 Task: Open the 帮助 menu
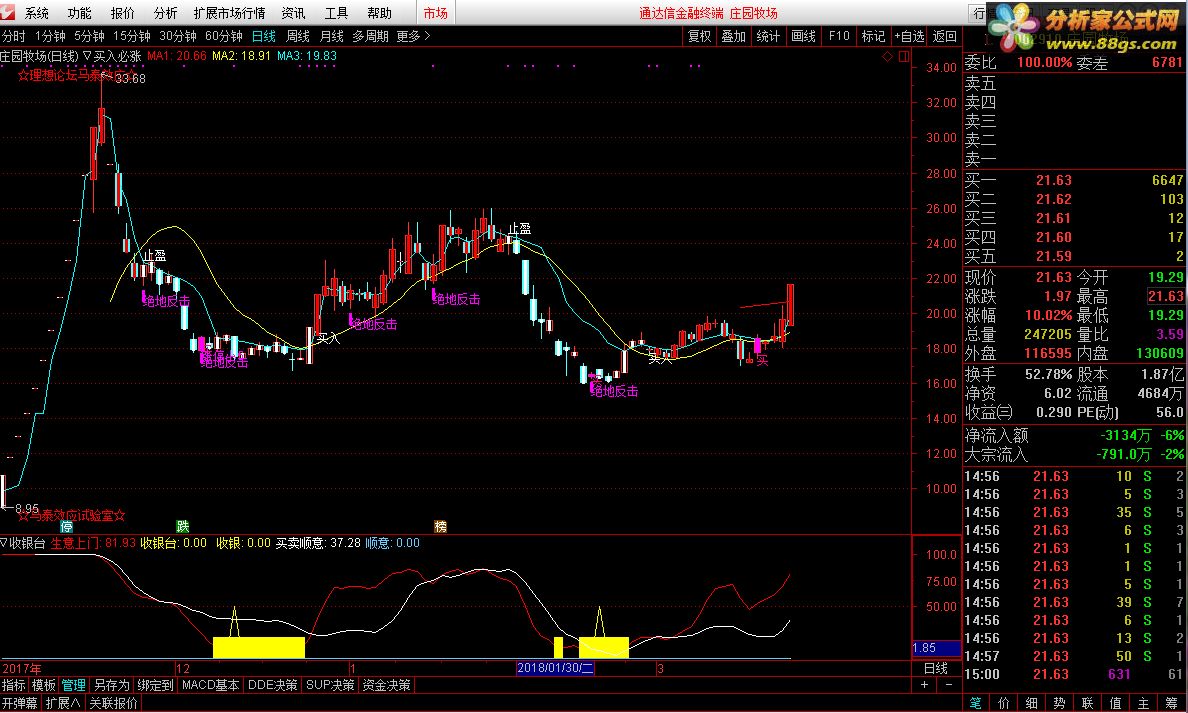(380, 13)
